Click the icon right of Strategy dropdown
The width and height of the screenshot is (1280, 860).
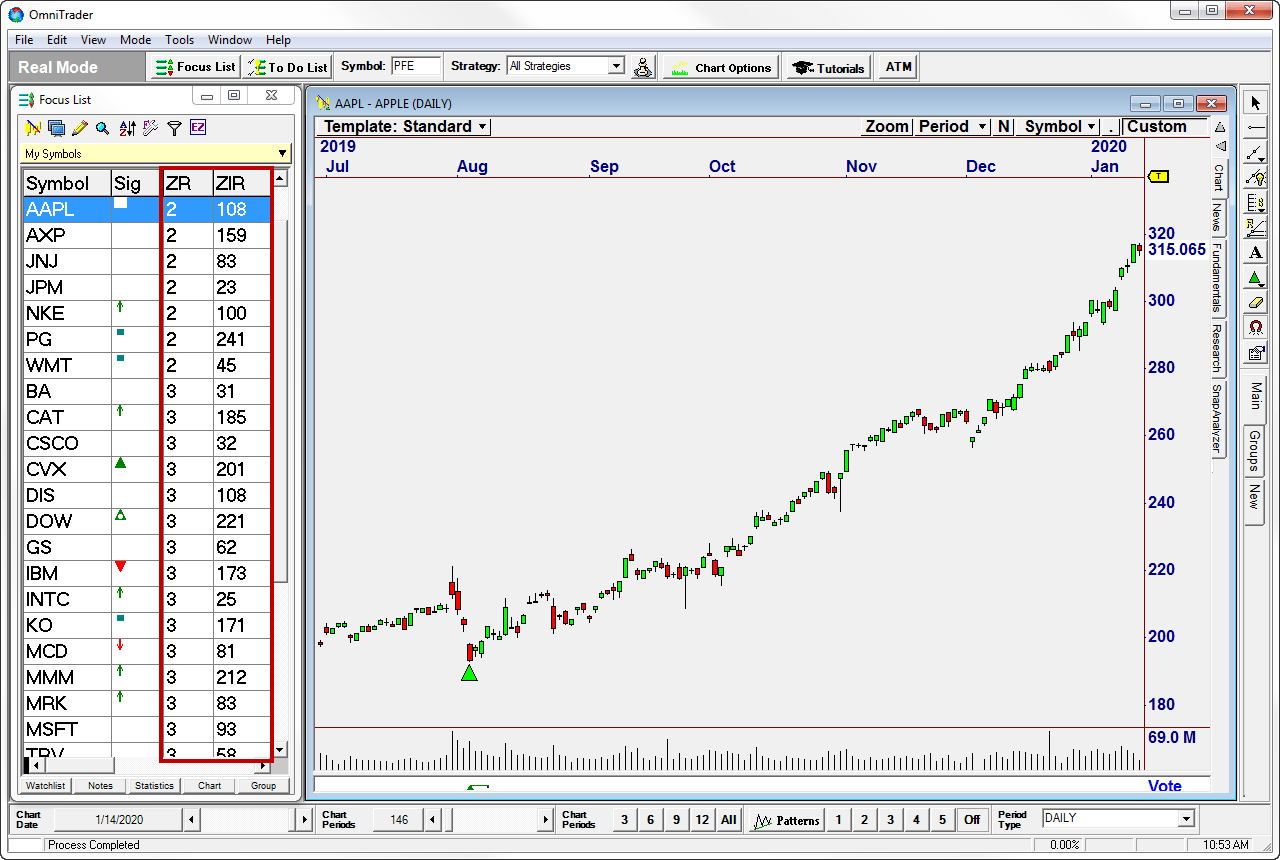point(644,67)
